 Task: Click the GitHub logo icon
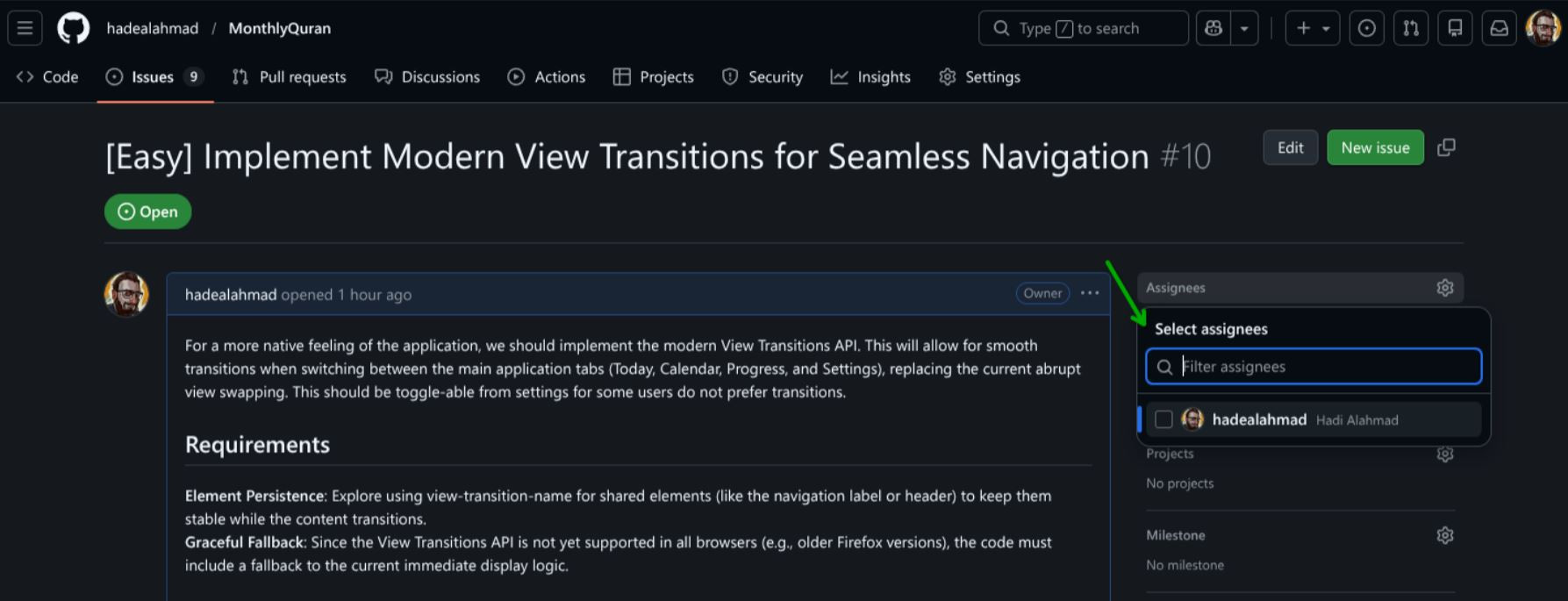tap(73, 28)
